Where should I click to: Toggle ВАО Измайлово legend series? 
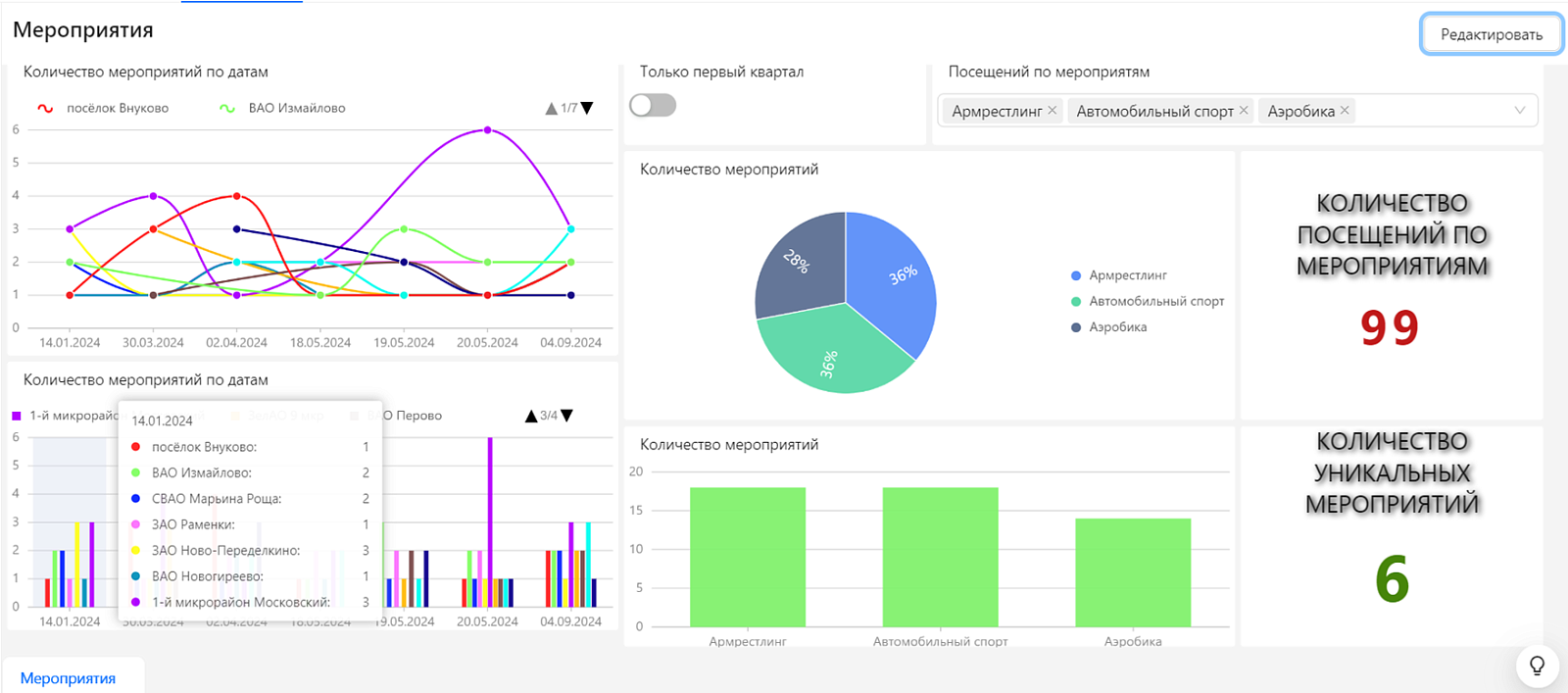282,108
